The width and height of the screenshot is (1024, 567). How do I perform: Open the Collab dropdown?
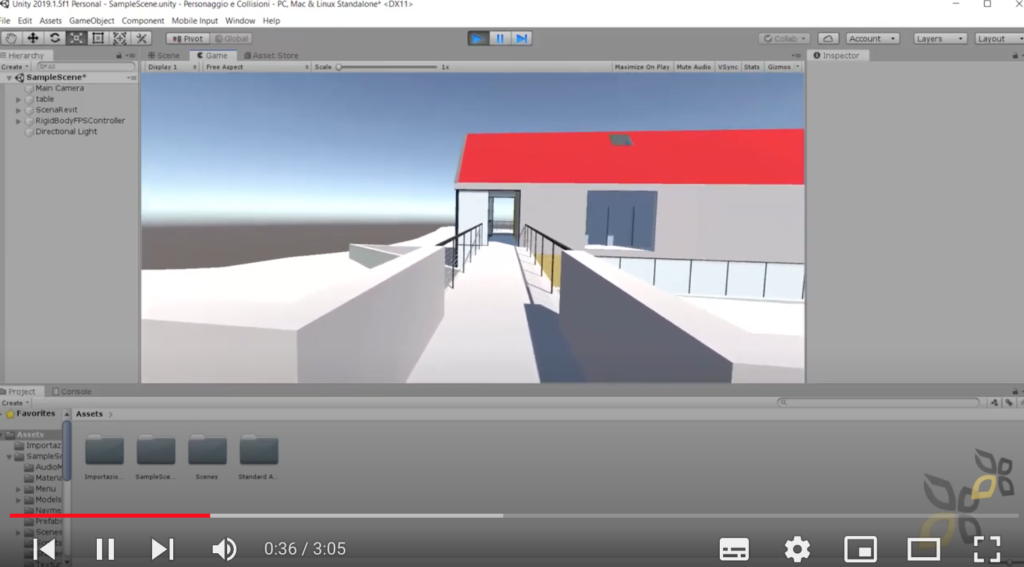(785, 39)
